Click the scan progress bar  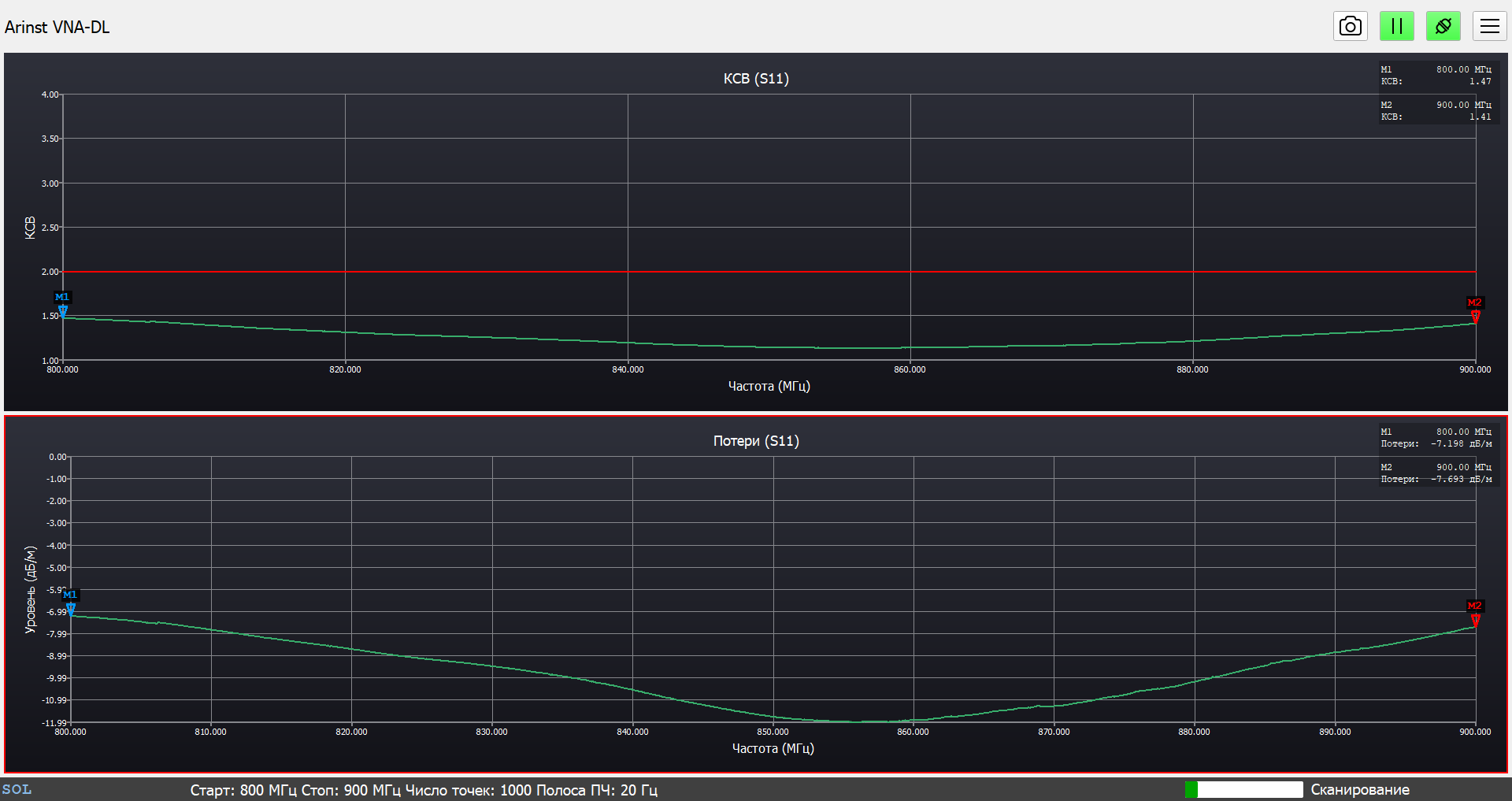(x=1243, y=789)
